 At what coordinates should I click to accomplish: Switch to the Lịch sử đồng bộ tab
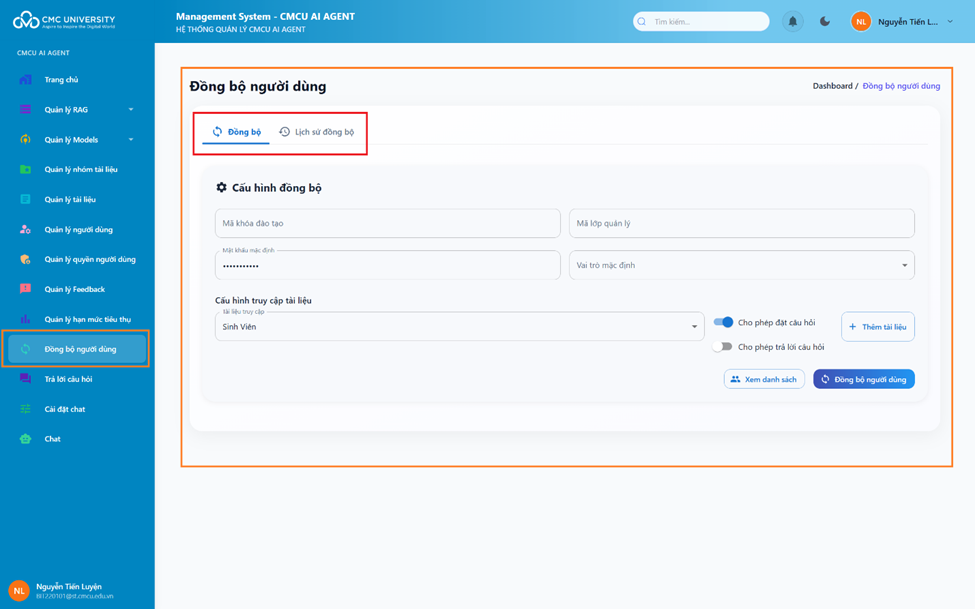coord(316,132)
